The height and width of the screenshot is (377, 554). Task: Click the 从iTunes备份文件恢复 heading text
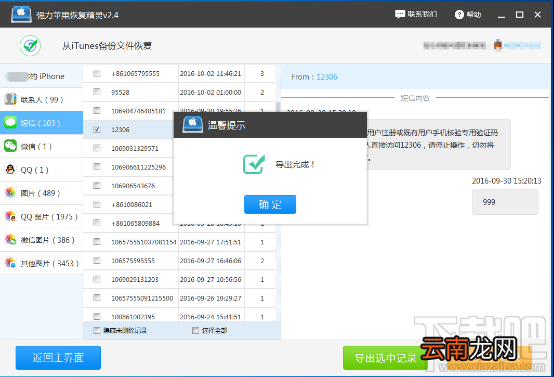click(107, 46)
